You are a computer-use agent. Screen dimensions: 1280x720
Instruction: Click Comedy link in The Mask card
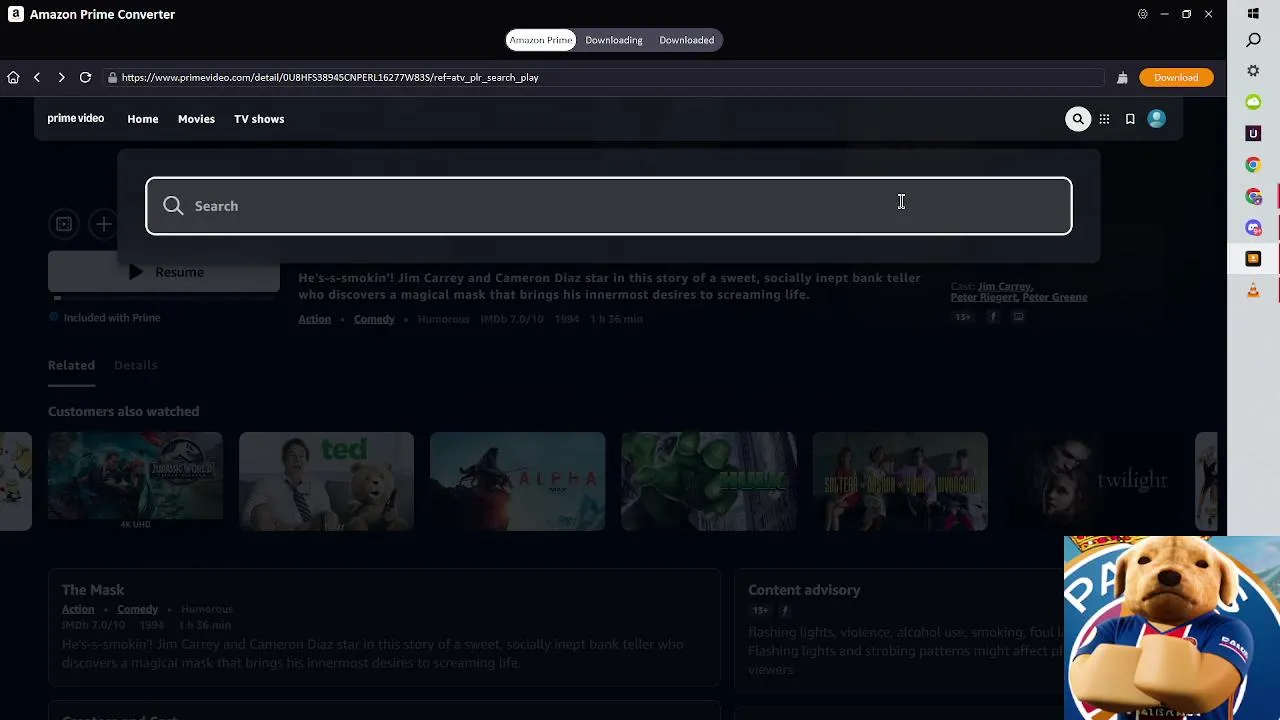tap(137, 609)
